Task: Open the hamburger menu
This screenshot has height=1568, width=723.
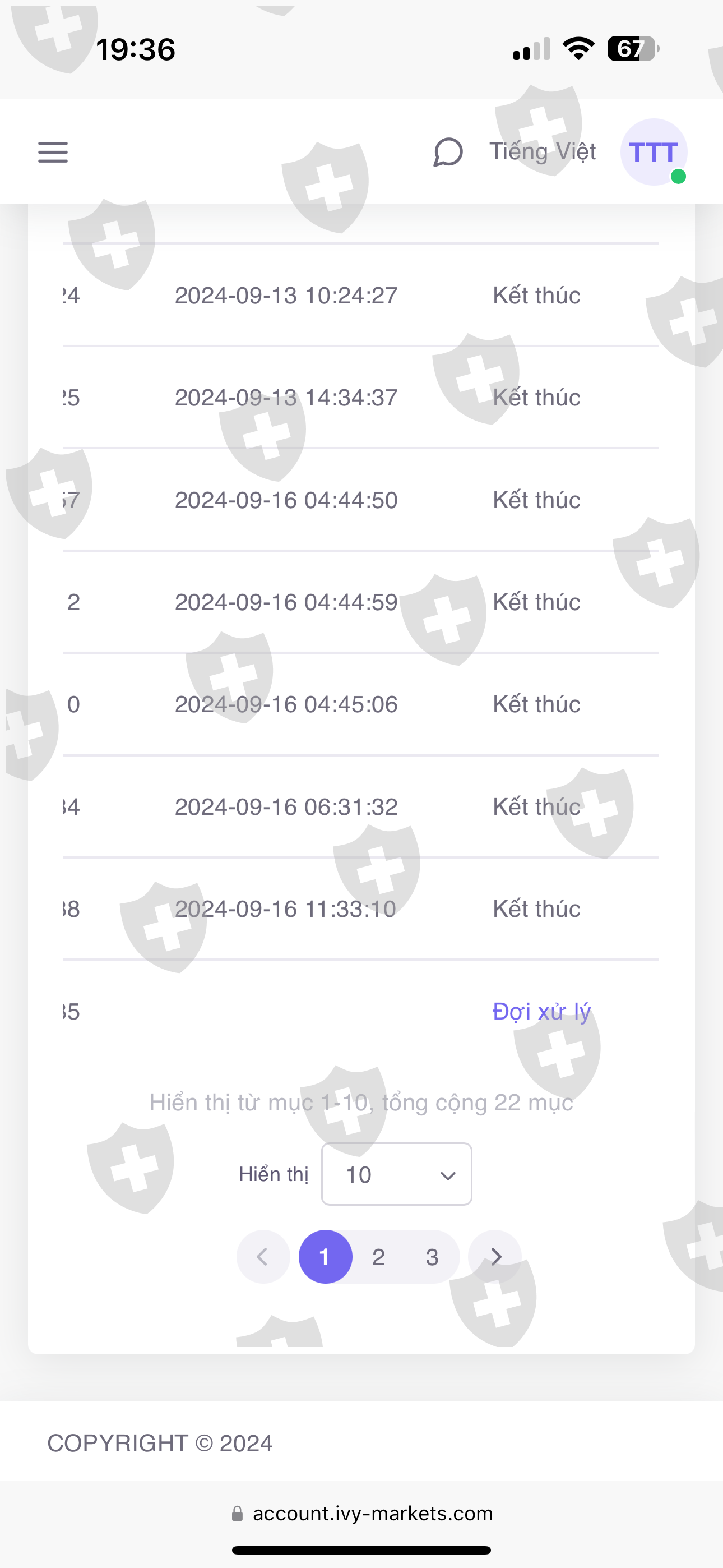Action: [53, 152]
